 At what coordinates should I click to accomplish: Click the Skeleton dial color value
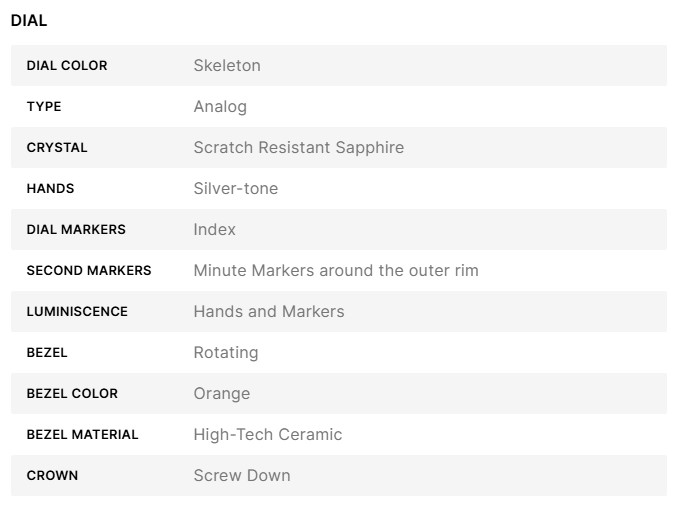pyautogui.click(x=227, y=66)
